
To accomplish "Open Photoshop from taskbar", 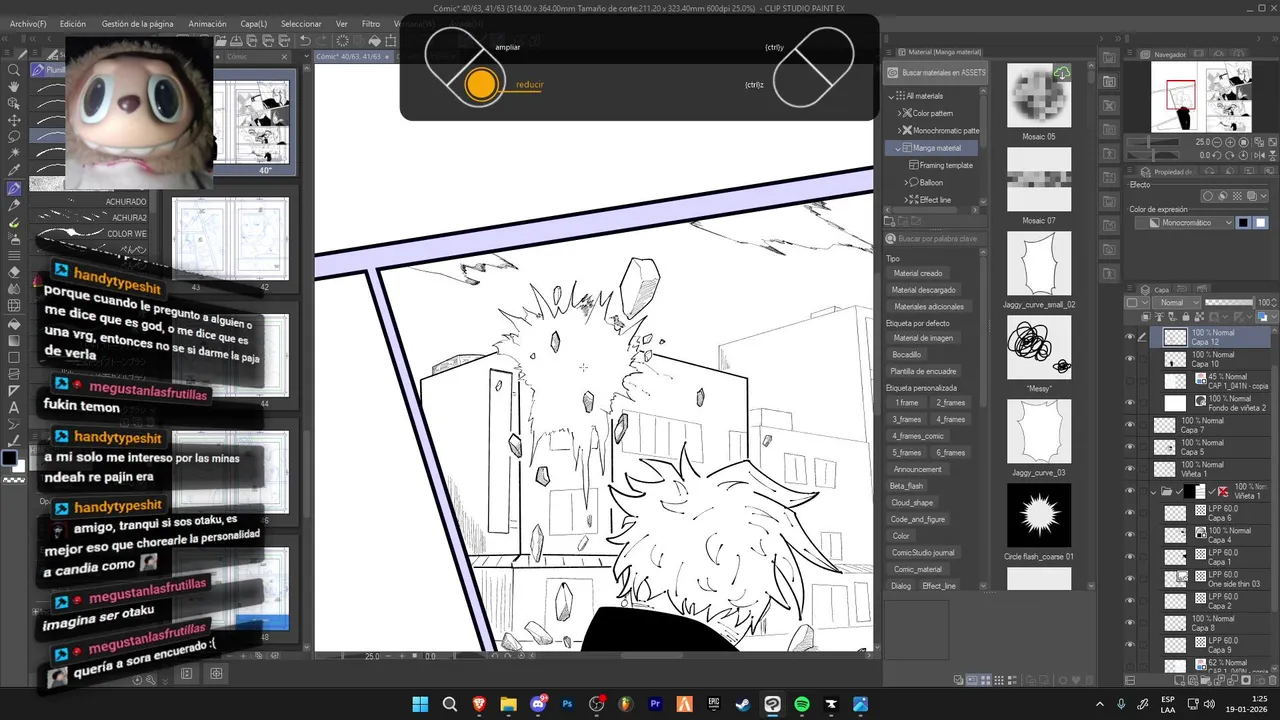I will coord(567,704).
